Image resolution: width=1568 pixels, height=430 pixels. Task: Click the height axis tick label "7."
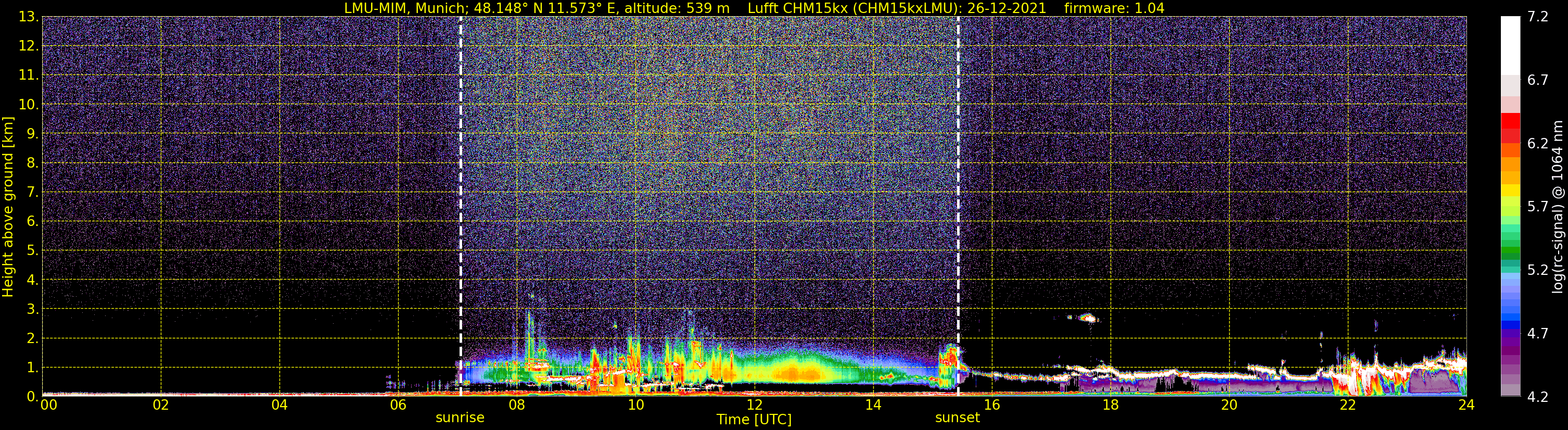(x=33, y=193)
